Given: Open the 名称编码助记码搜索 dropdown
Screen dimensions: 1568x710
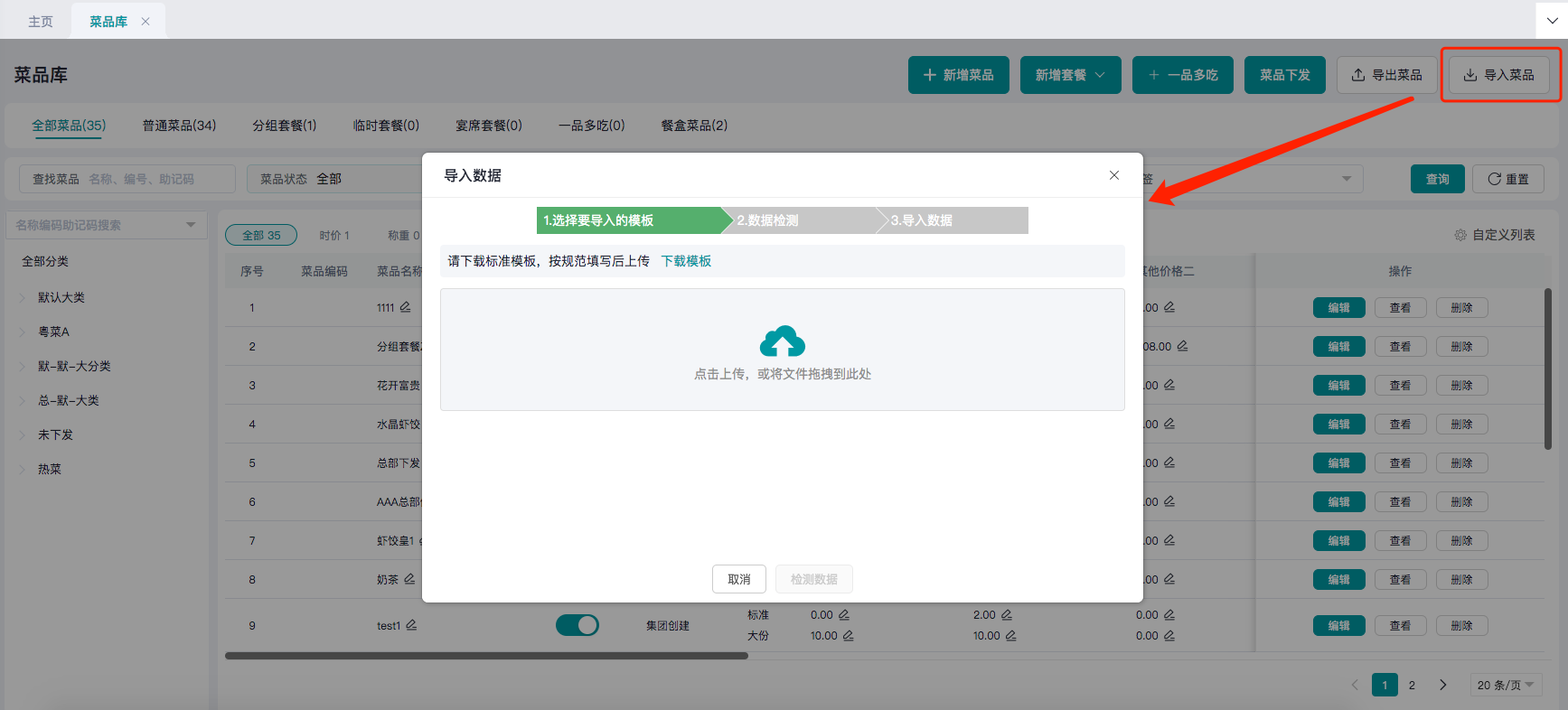Looking at the screenshot, I should (107, 225).
